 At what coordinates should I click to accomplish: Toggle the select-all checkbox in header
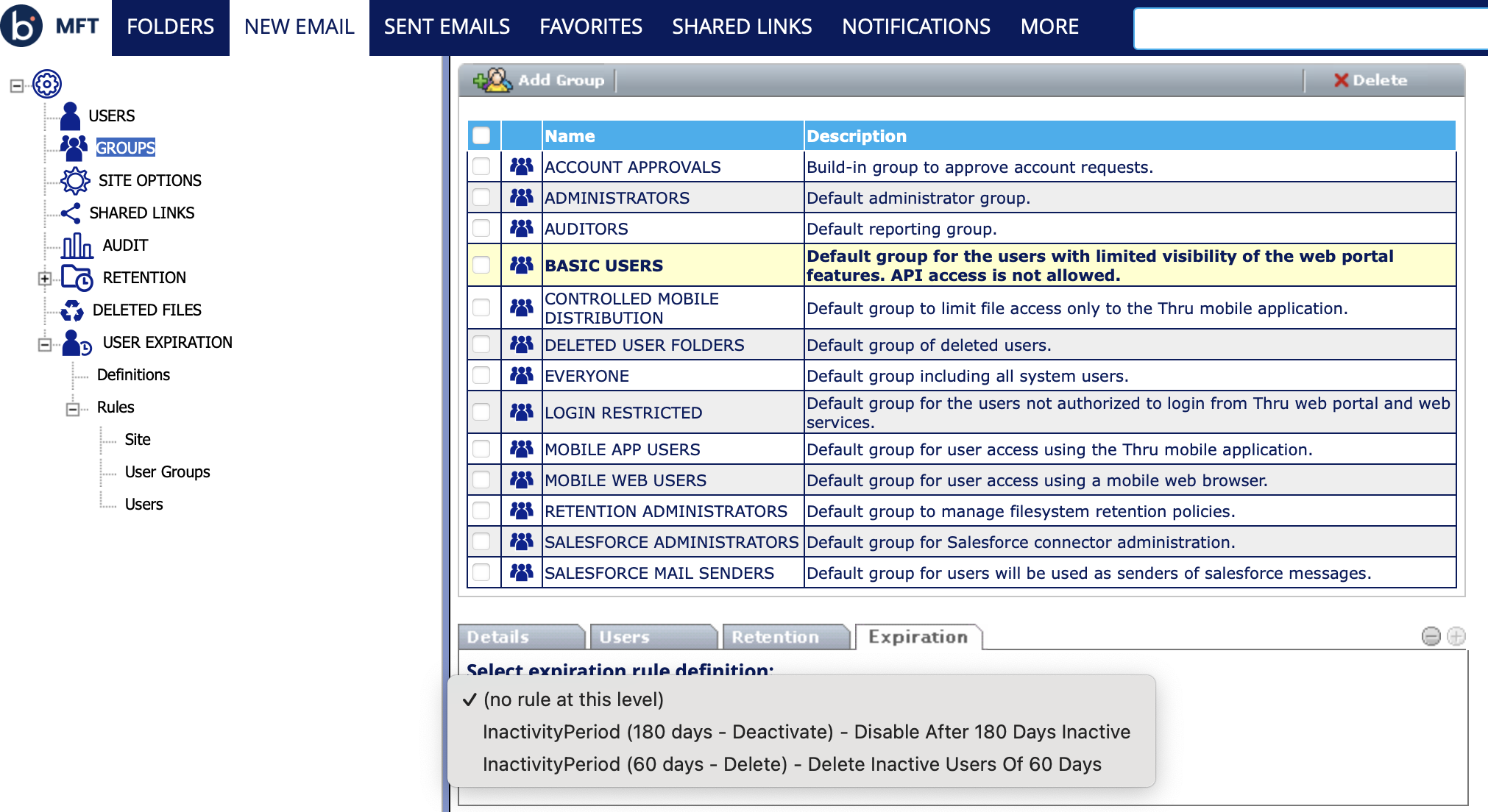(x=481, y=135)
